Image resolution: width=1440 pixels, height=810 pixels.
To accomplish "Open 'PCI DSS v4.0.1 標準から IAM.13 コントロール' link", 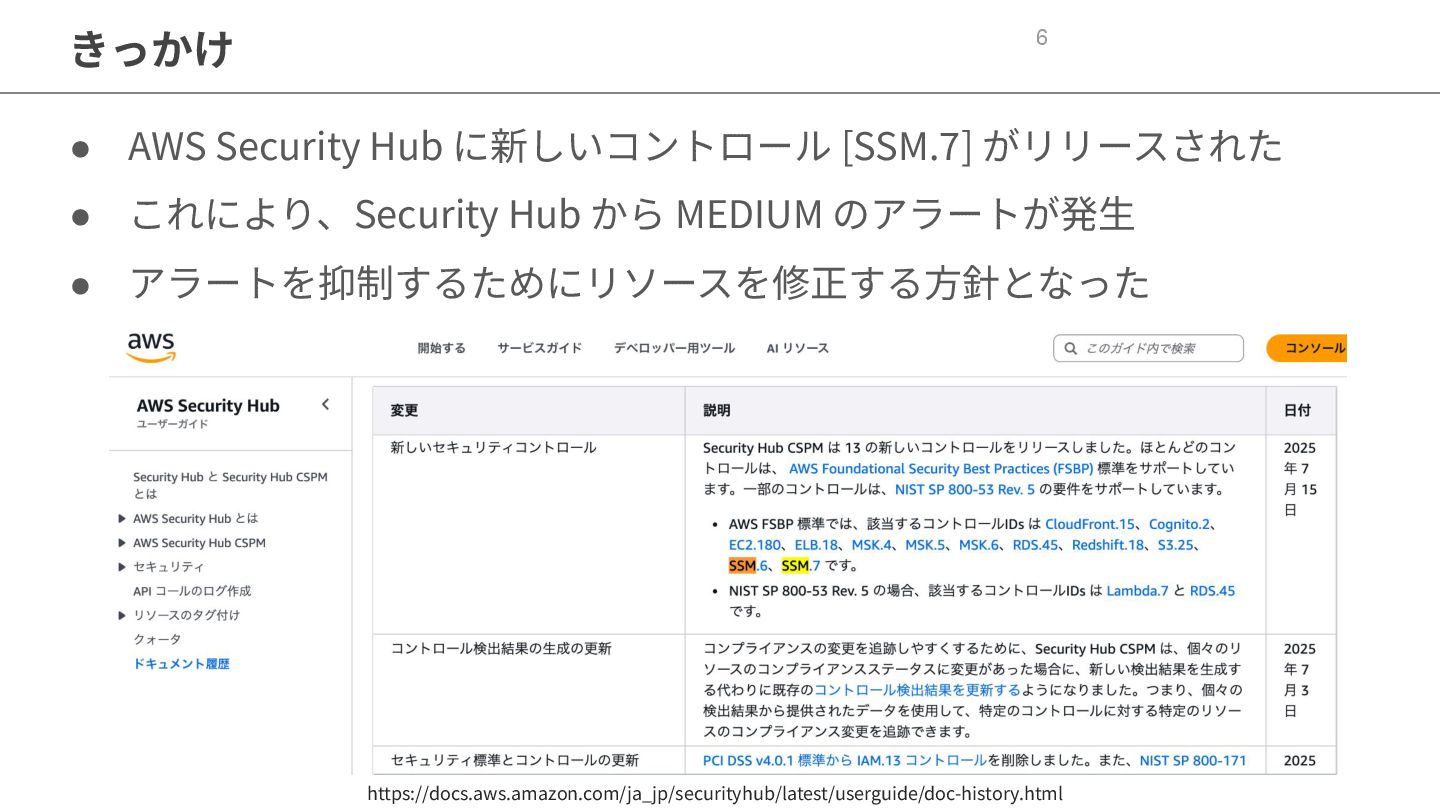I will pyautogui.click(x=845, y=760).
